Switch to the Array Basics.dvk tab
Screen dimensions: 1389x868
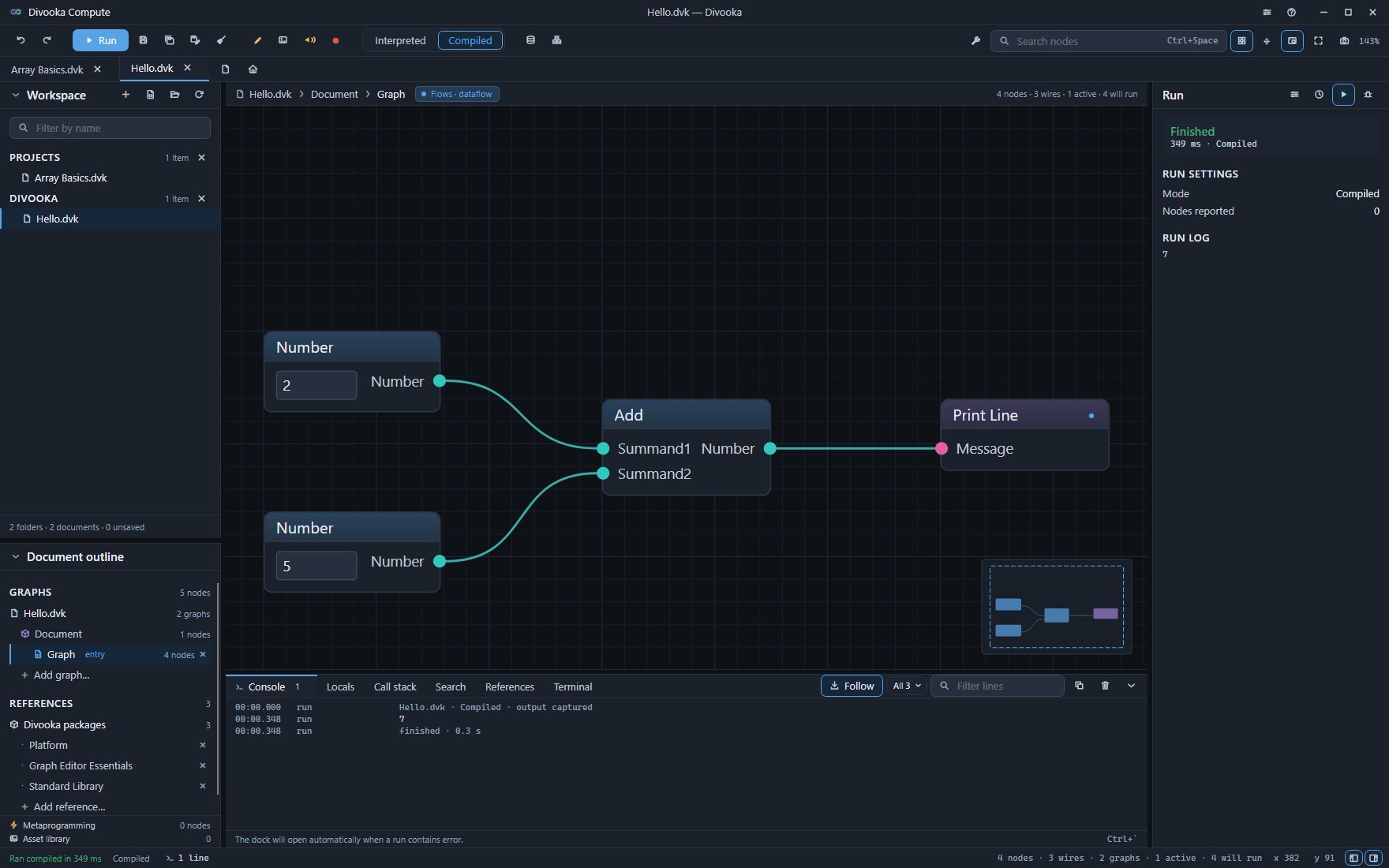point(47,69)
